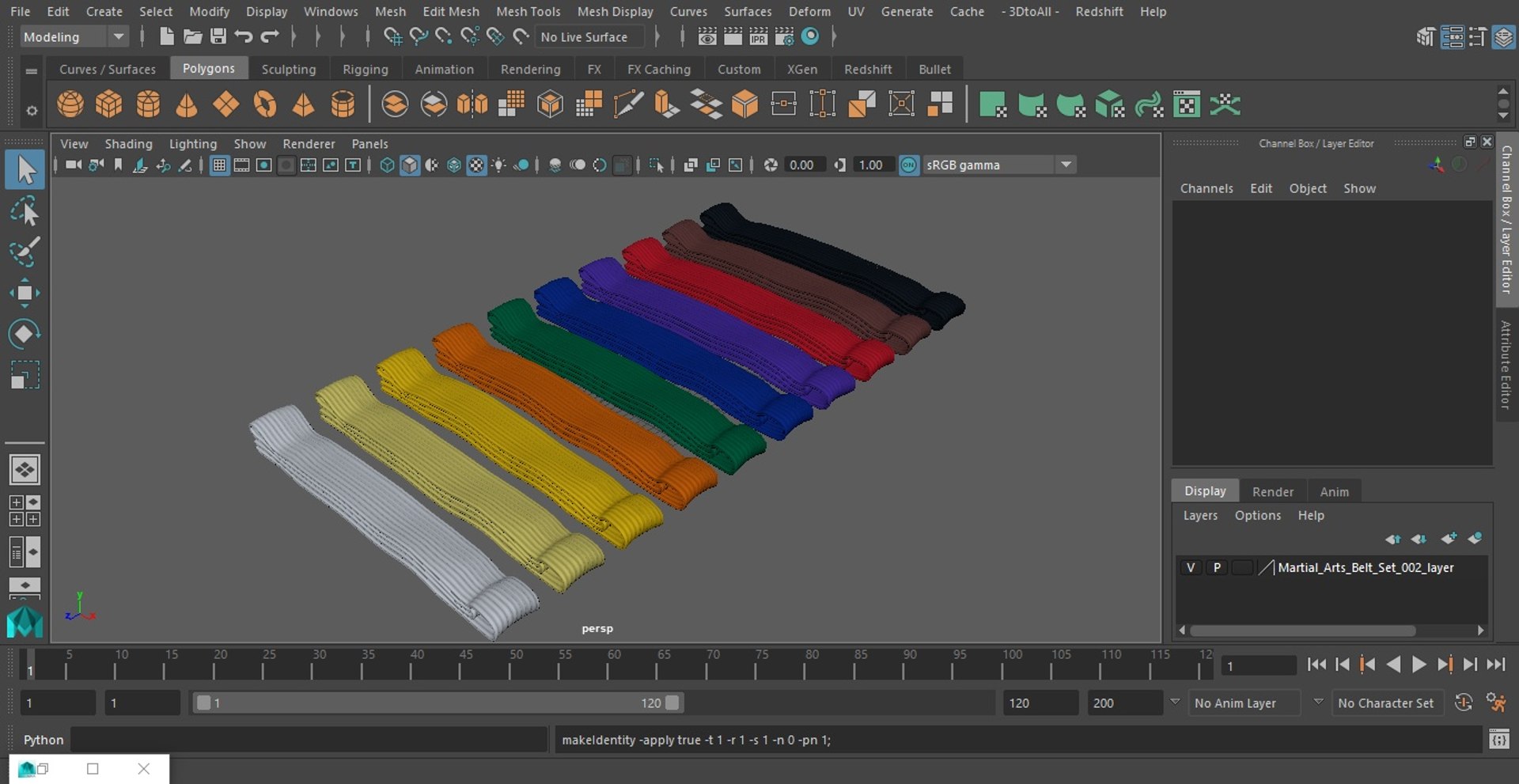Click the layer editor horizontal scrollbar
Image resolution: width=1519 pixels, height=784 pixels.
1302,631
